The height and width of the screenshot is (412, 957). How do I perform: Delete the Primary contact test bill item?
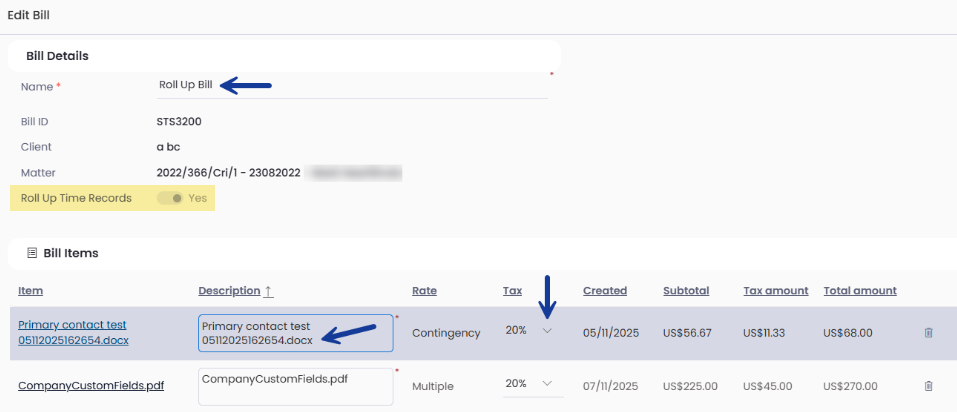tap(928, 333)
